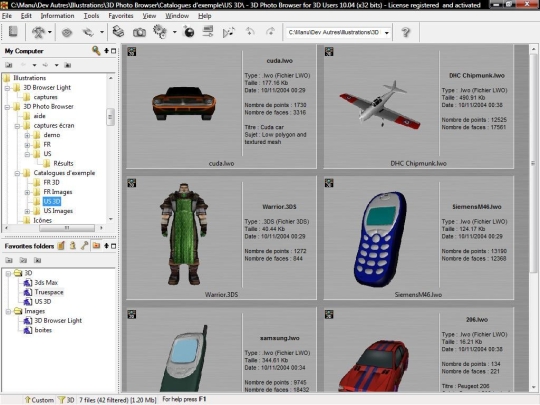The height and width of the screenshot is (405, 540).
Task: Click the list with arrow icon in toolbar
Action: pyautogui.click(x=208, y=32)
